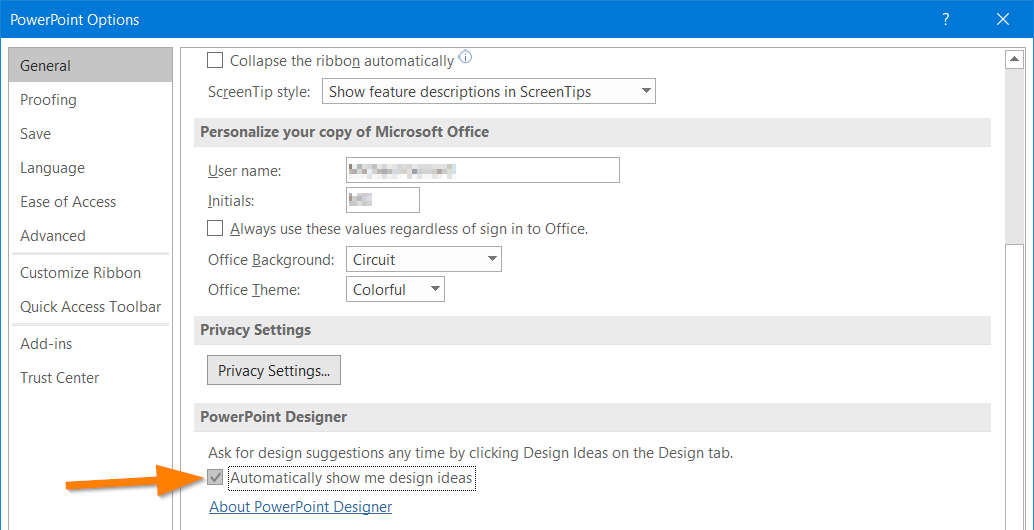Click the PowerPoint Designer section heading

point(274,417)
